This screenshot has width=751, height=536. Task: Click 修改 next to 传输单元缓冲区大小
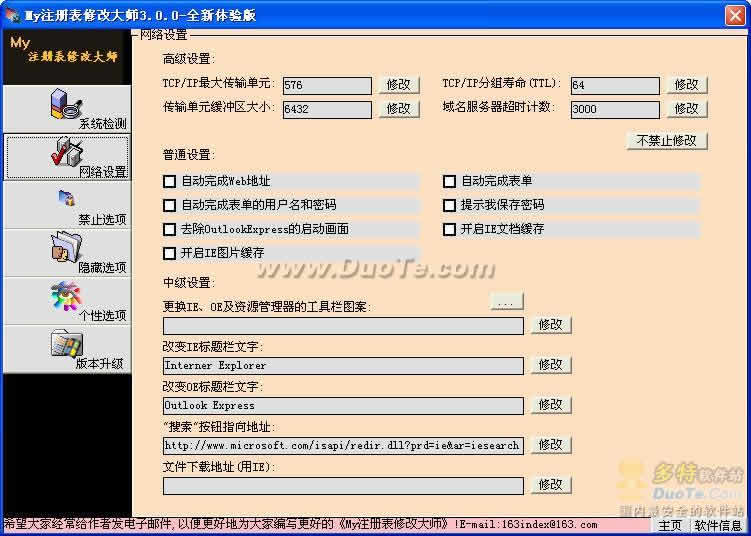399,109
